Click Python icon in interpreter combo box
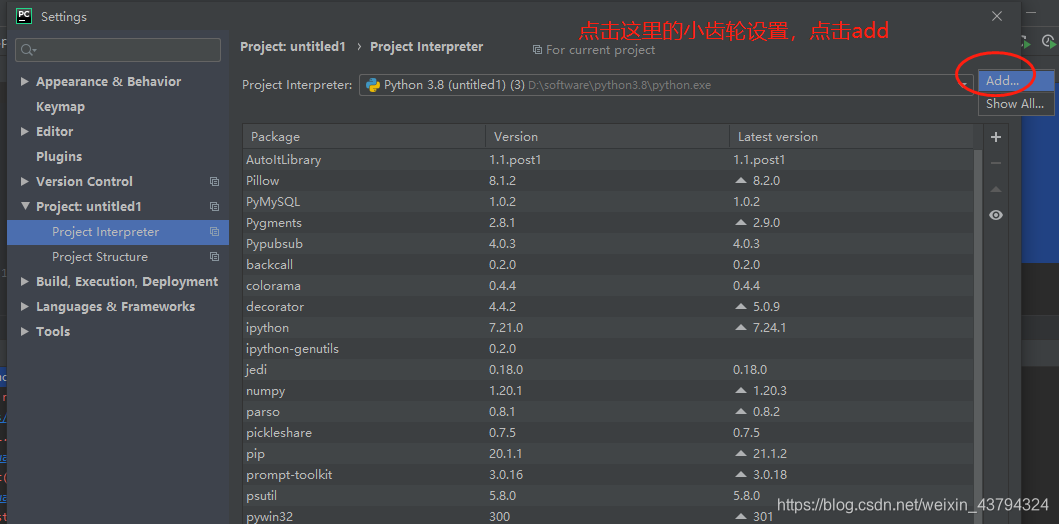 (372, 85)
